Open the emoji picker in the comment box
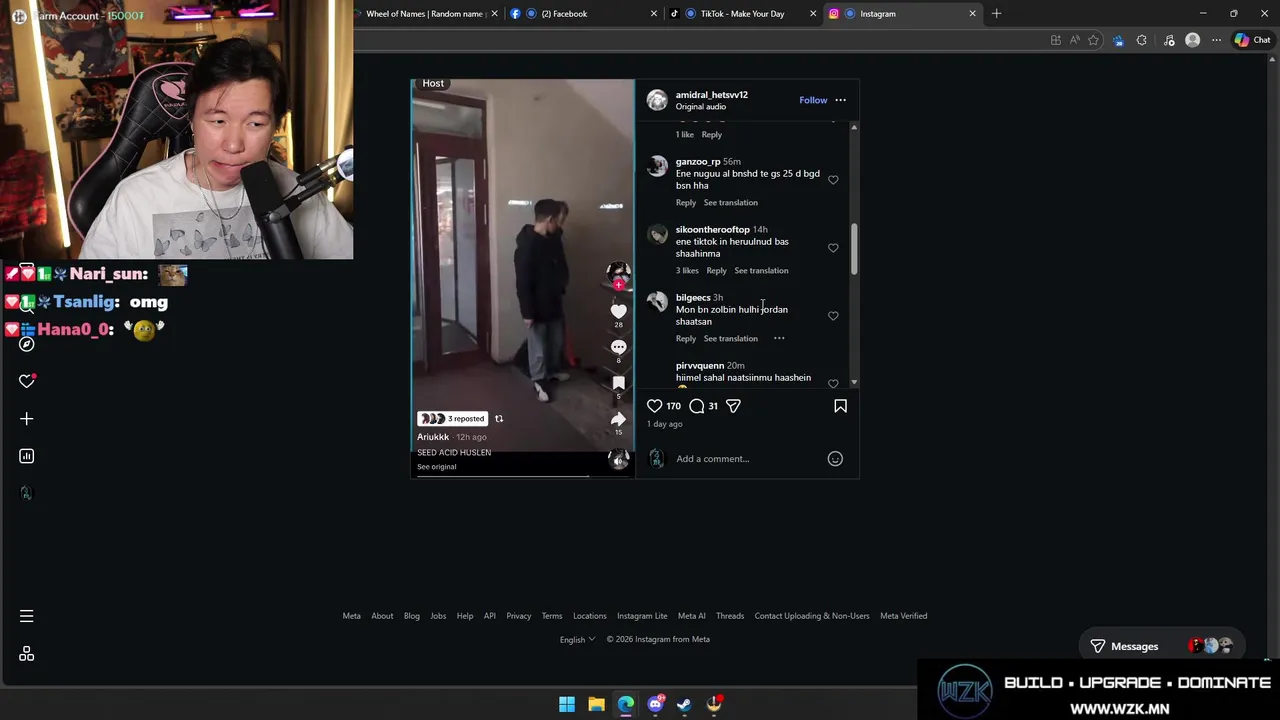Image resolution: width=1280 pixels, height=720 pixels. tap(835, 459)
